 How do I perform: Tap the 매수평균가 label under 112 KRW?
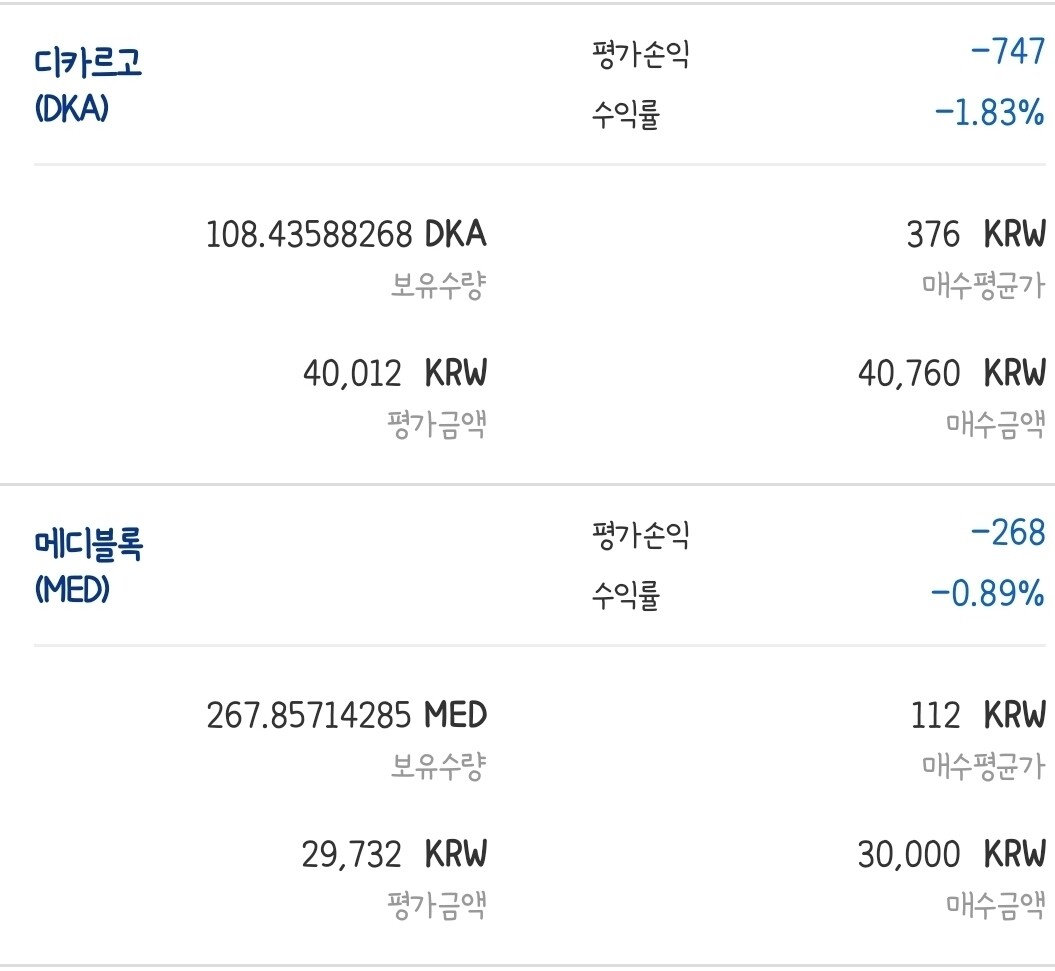[983, 767]
